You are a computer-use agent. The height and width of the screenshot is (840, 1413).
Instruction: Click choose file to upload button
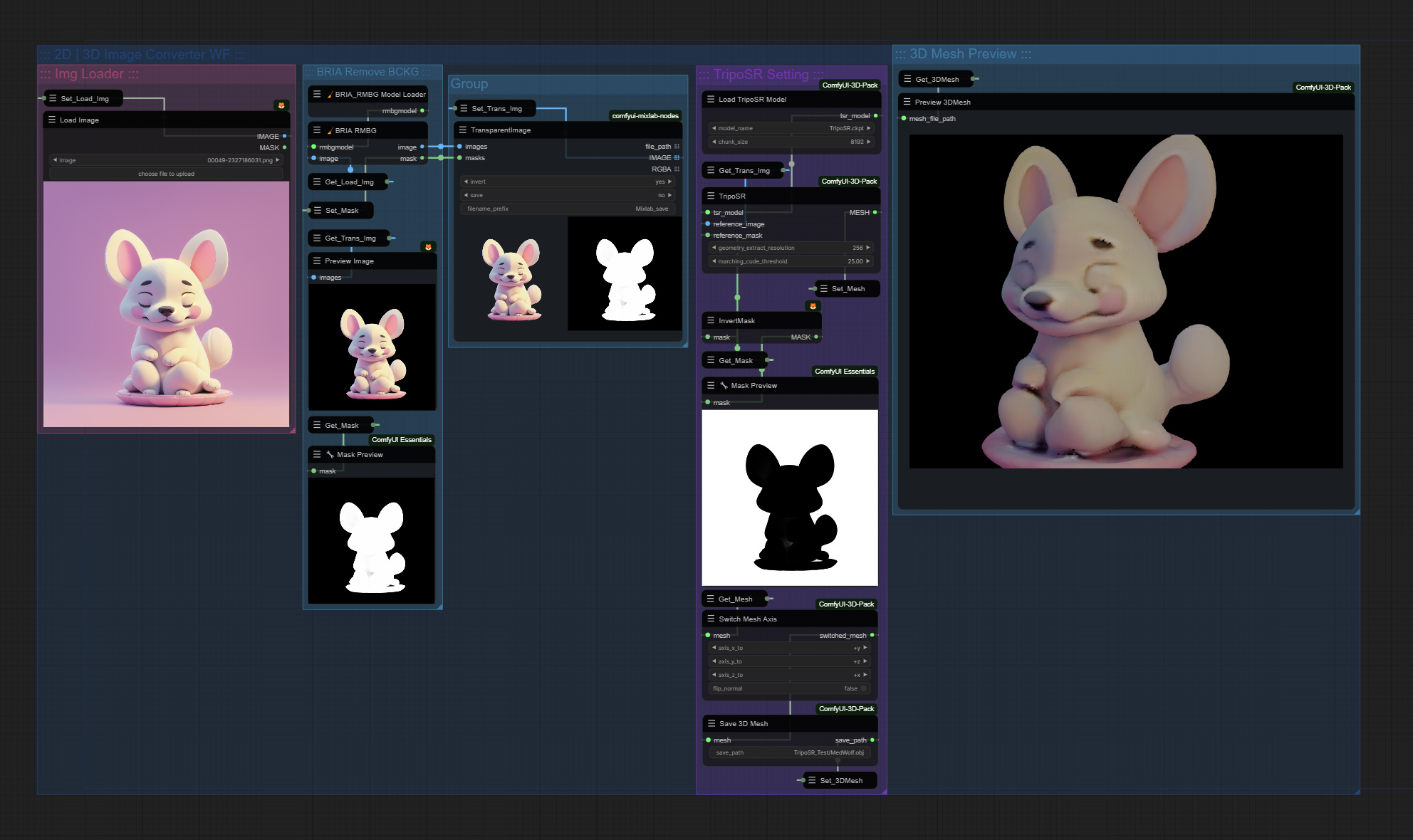click(166, 174)
